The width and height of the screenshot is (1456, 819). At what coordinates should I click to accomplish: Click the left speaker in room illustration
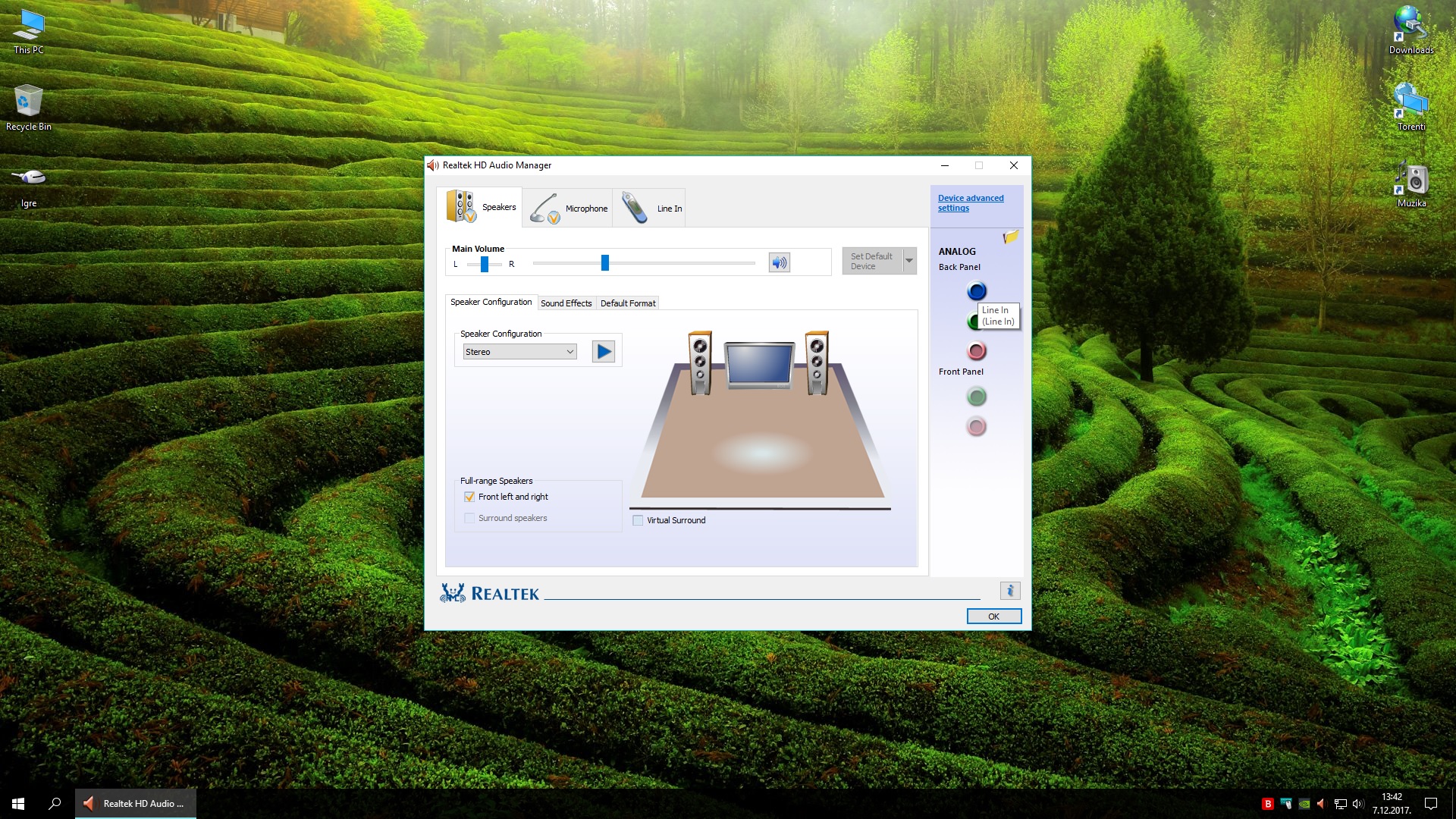click(x=700, y=362)
